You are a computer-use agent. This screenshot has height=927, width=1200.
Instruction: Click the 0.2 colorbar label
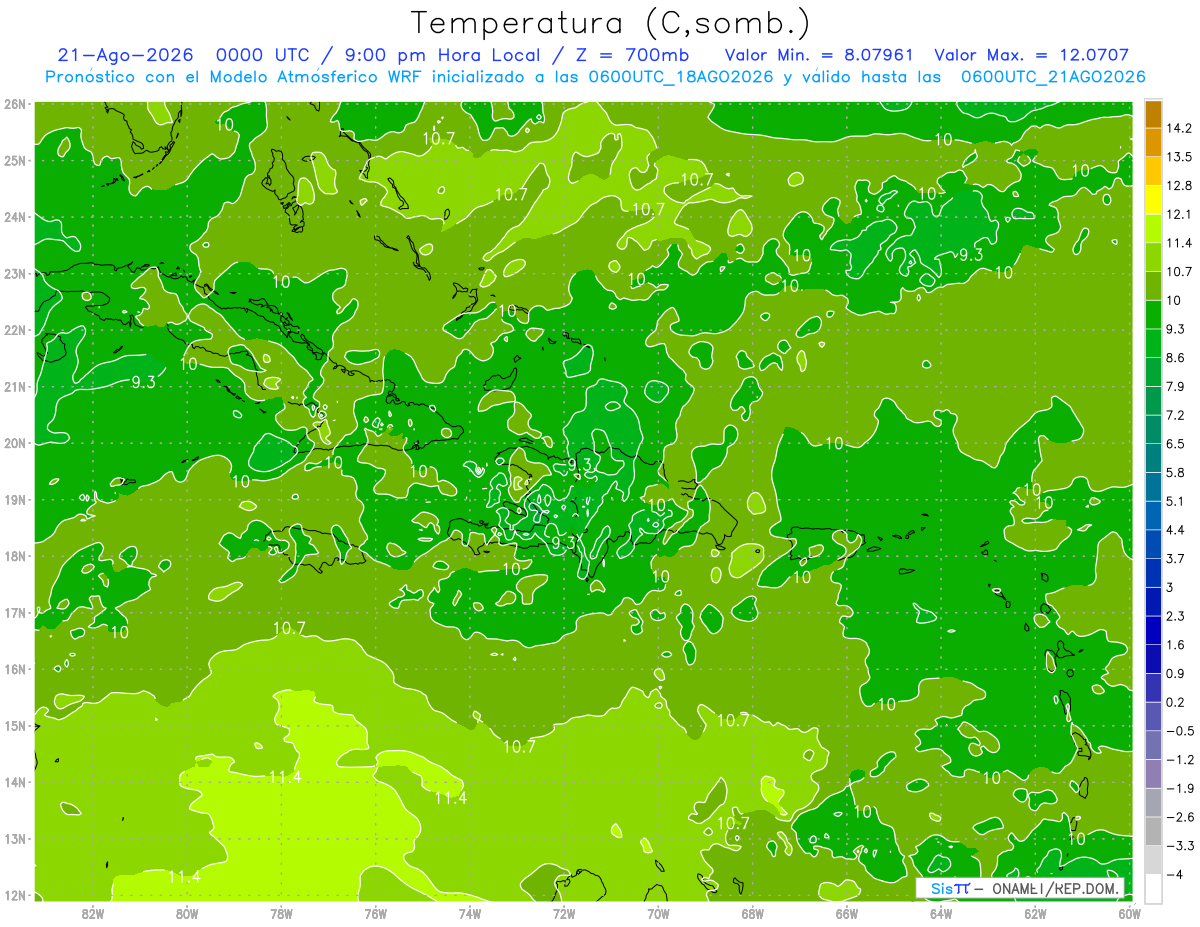(1176, 702)
